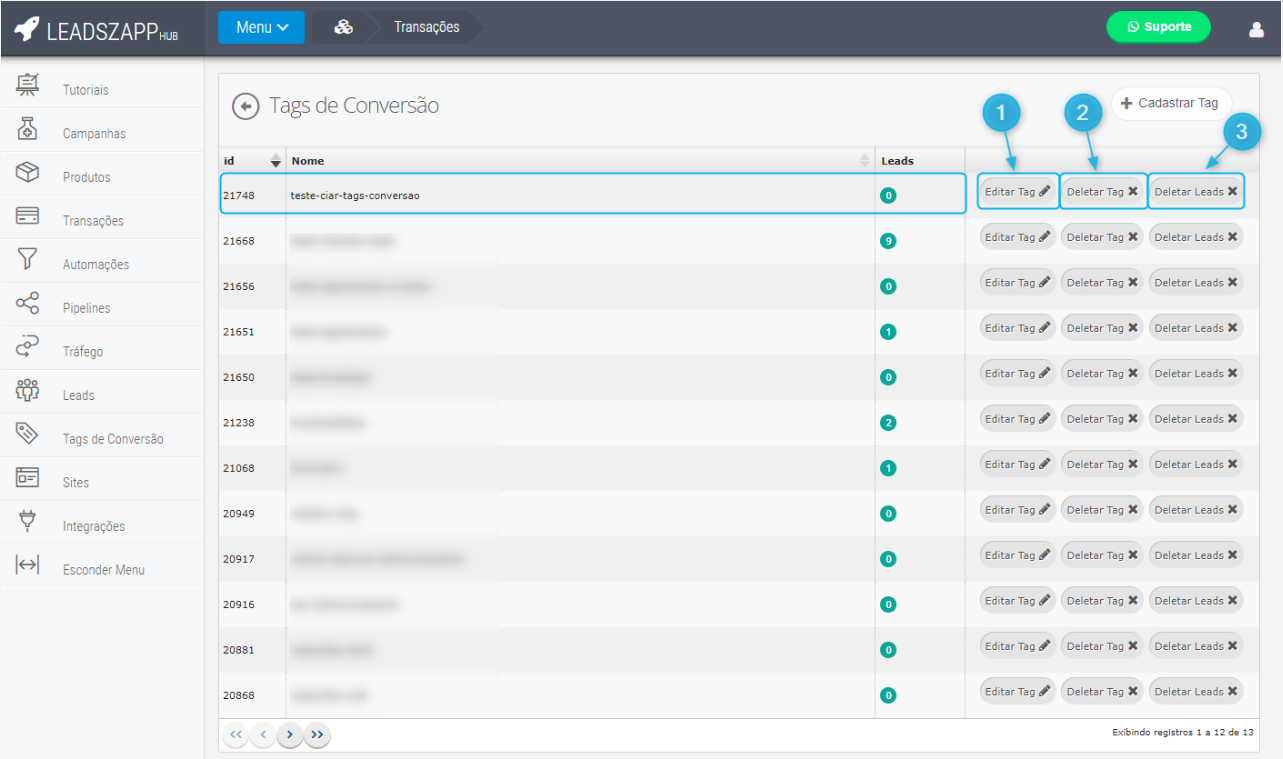The image size is (1283, 759).
Task: Go to Sites in sidebar menu
Action: 76,482
